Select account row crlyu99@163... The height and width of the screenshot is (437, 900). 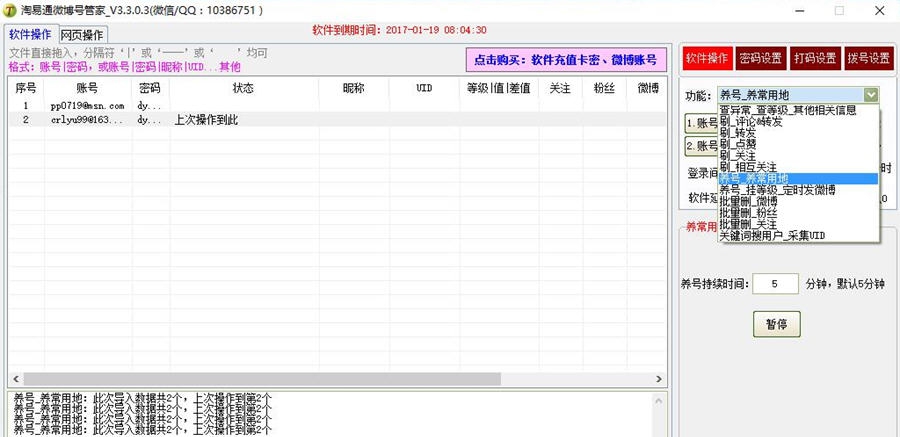click(x=338, y=119)
